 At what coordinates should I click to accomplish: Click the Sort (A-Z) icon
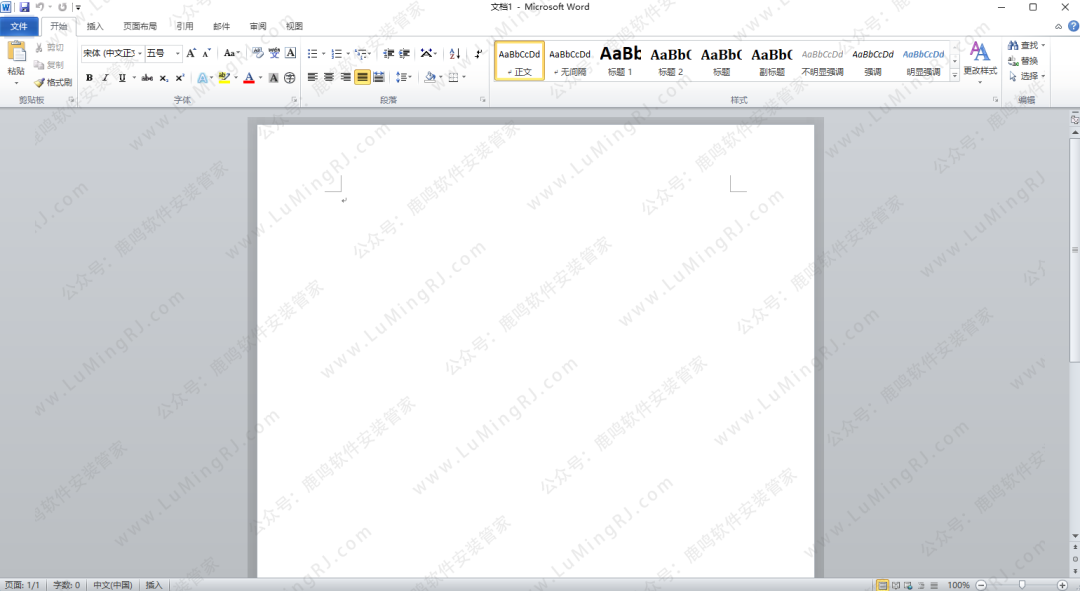coord(454,54)
